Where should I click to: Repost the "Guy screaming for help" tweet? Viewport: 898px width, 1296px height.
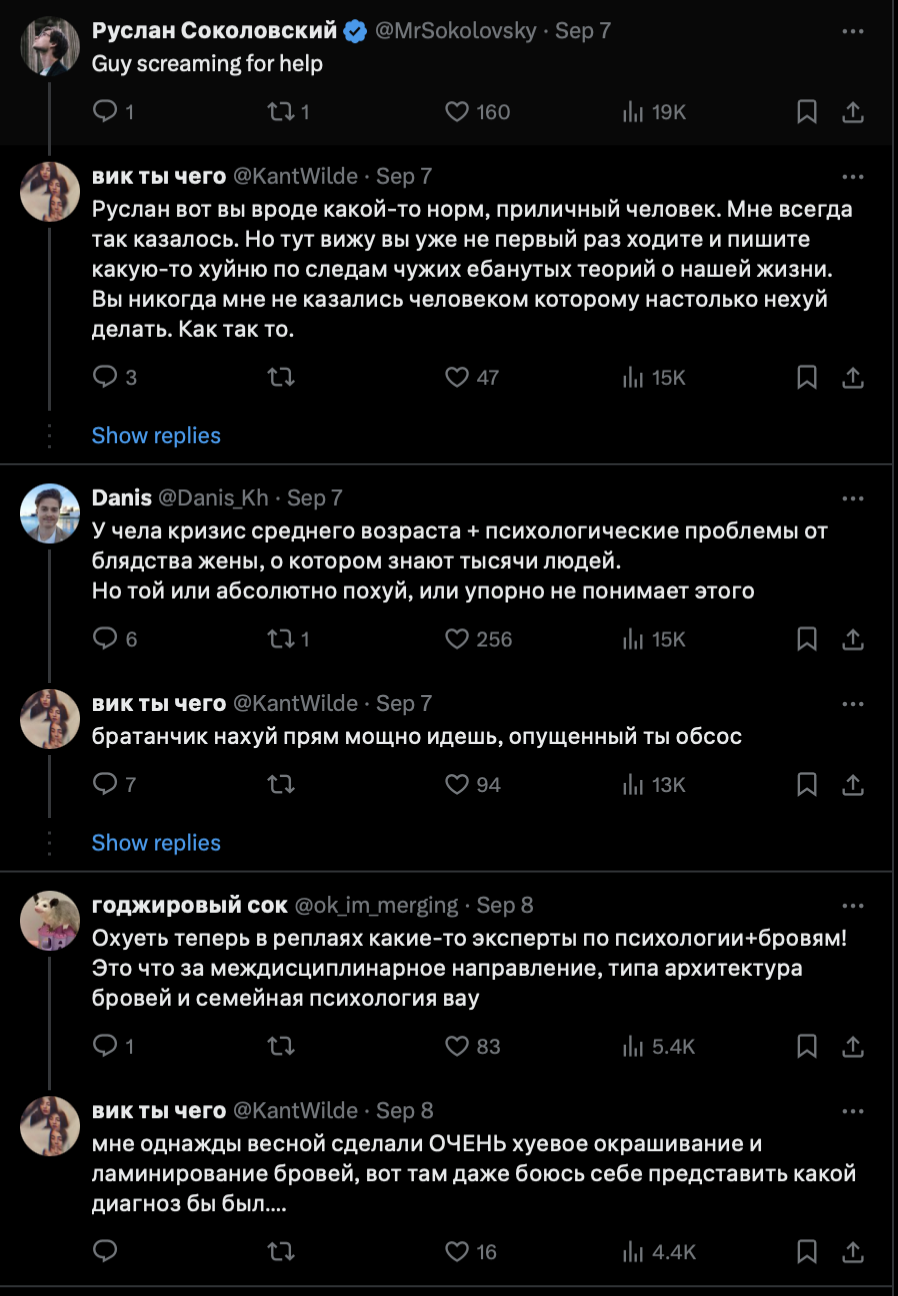281,112
